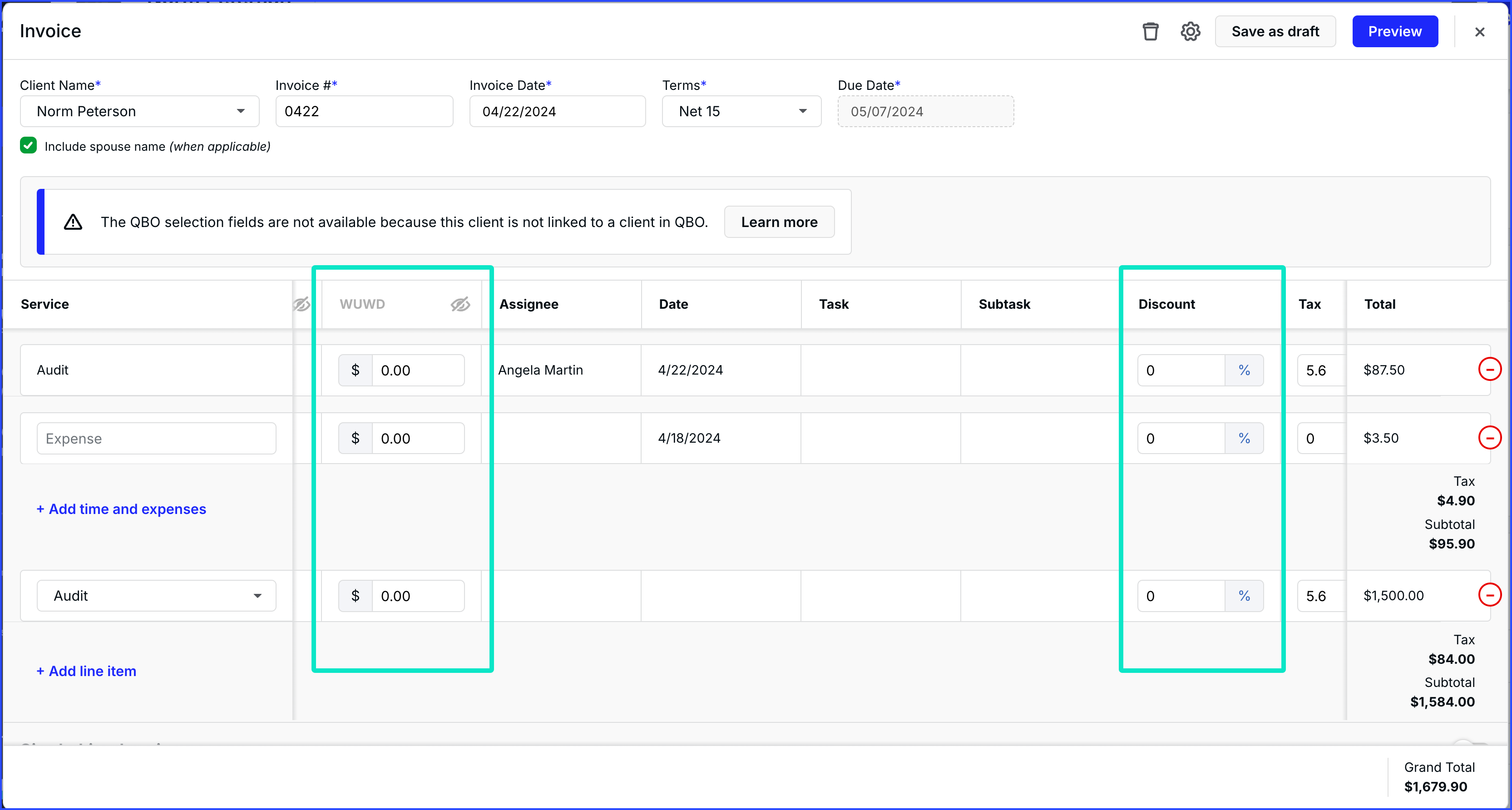The height and width of the screenshot is (810, 1512).
Task: Click Add time and expenses link
Action: coord(122,509)
